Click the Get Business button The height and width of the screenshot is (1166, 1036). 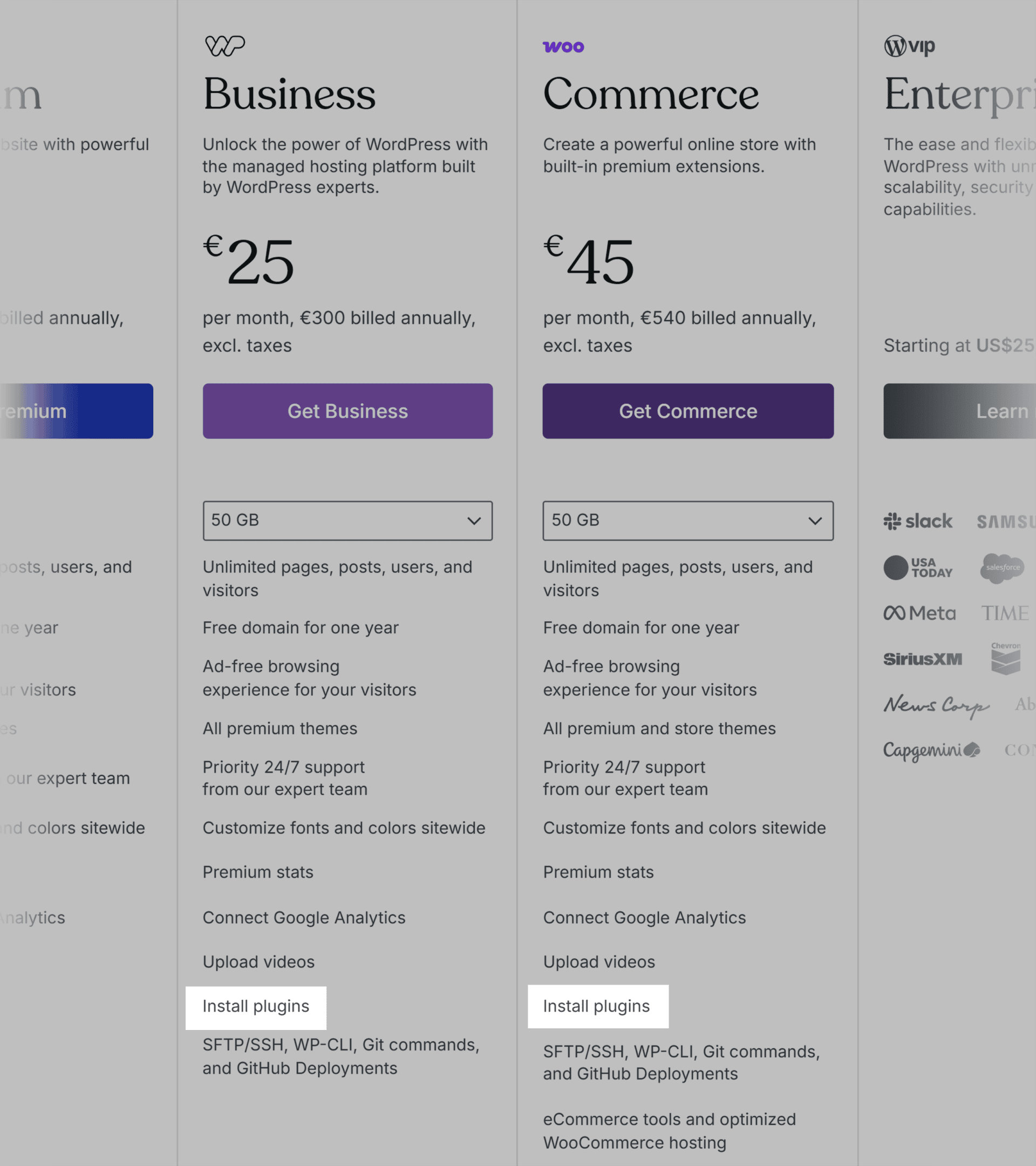click(x=346, y=411)
